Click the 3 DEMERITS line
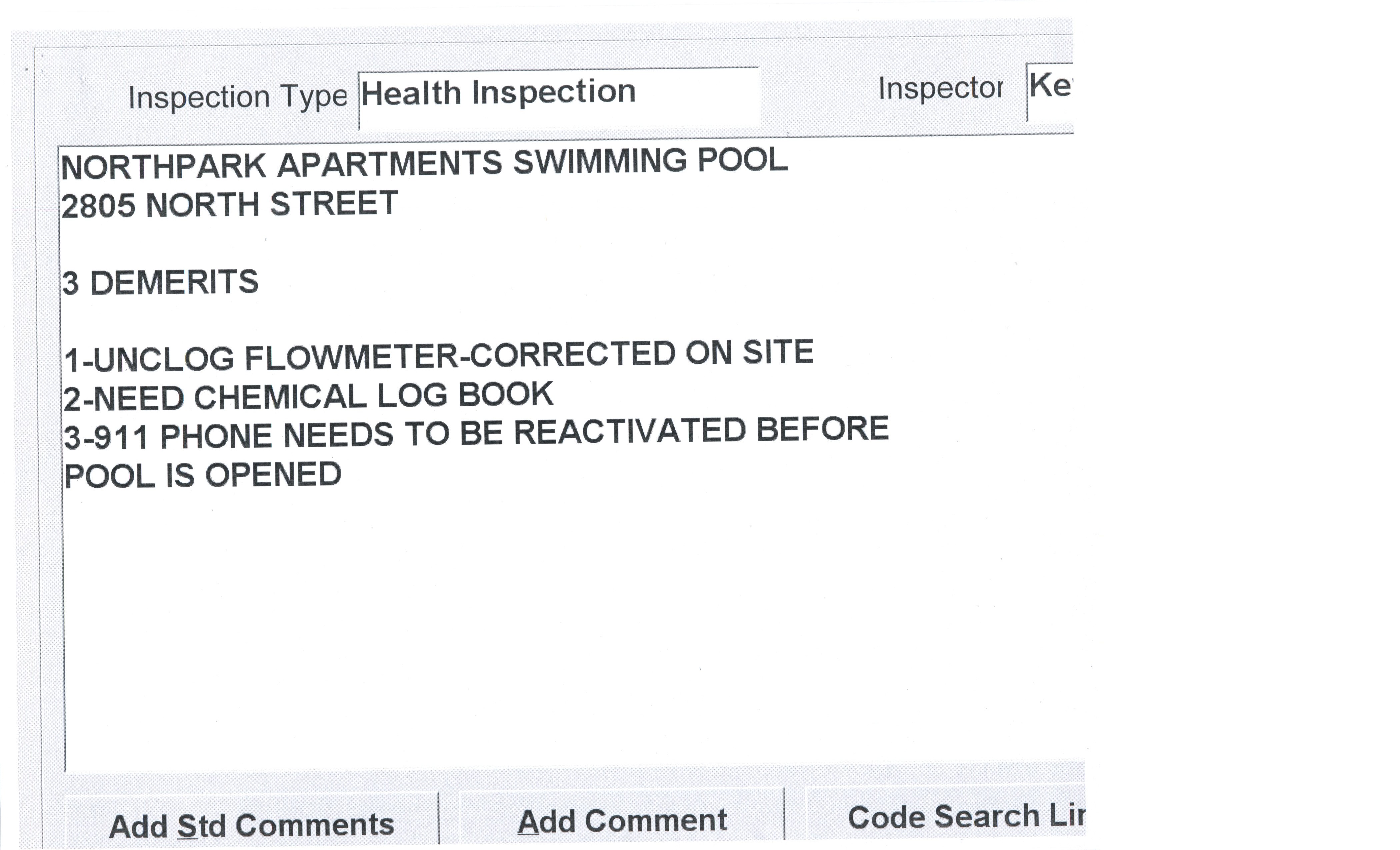Image resolution: width=1400 pixels, height=850 pixels. pyautogui.click(x=160, y=283)
